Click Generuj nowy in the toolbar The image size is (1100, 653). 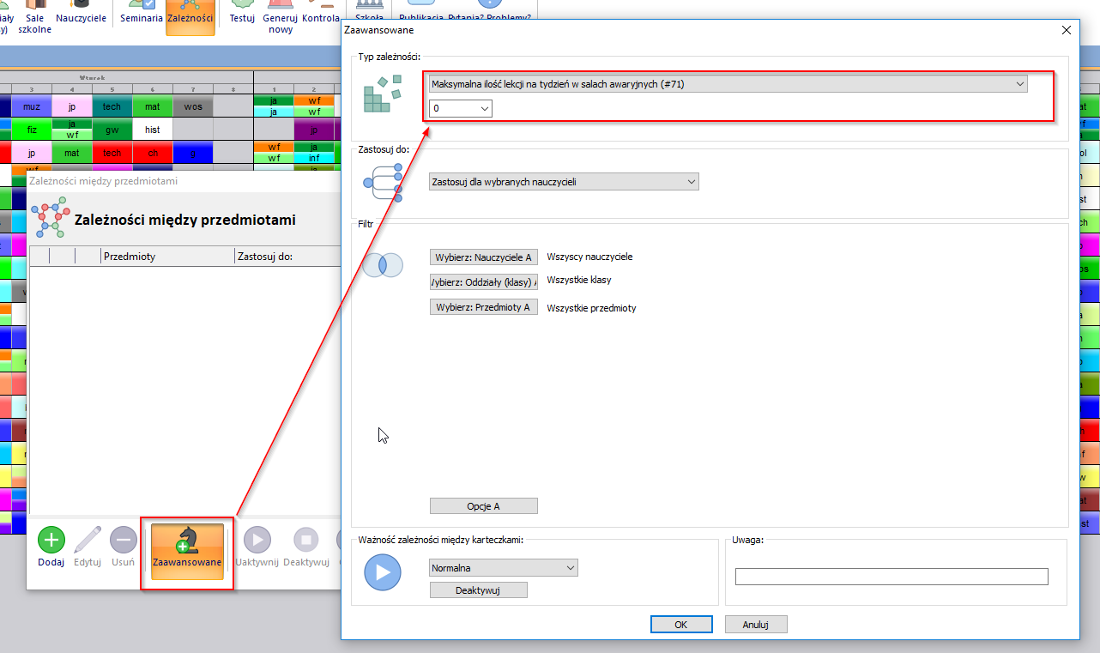[280, 16]
